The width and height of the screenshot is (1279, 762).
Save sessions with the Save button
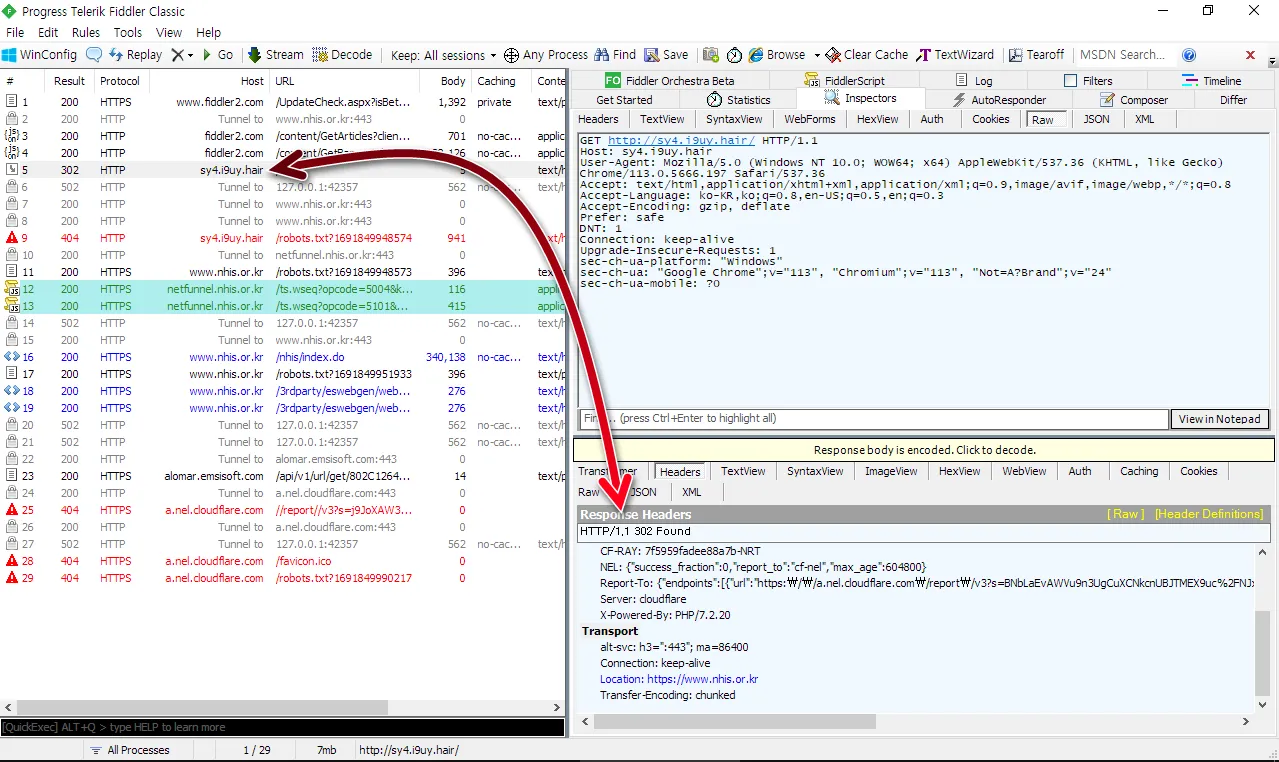(666, 55)
